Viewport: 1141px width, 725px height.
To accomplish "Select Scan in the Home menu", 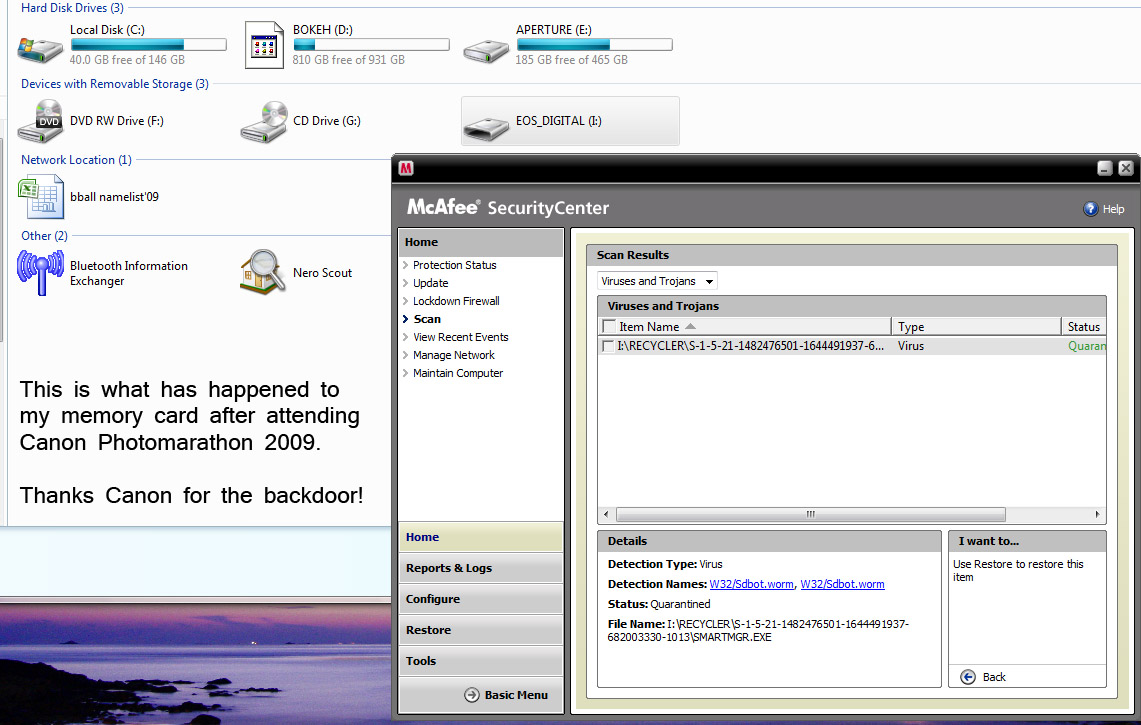I will coord(426,319).
